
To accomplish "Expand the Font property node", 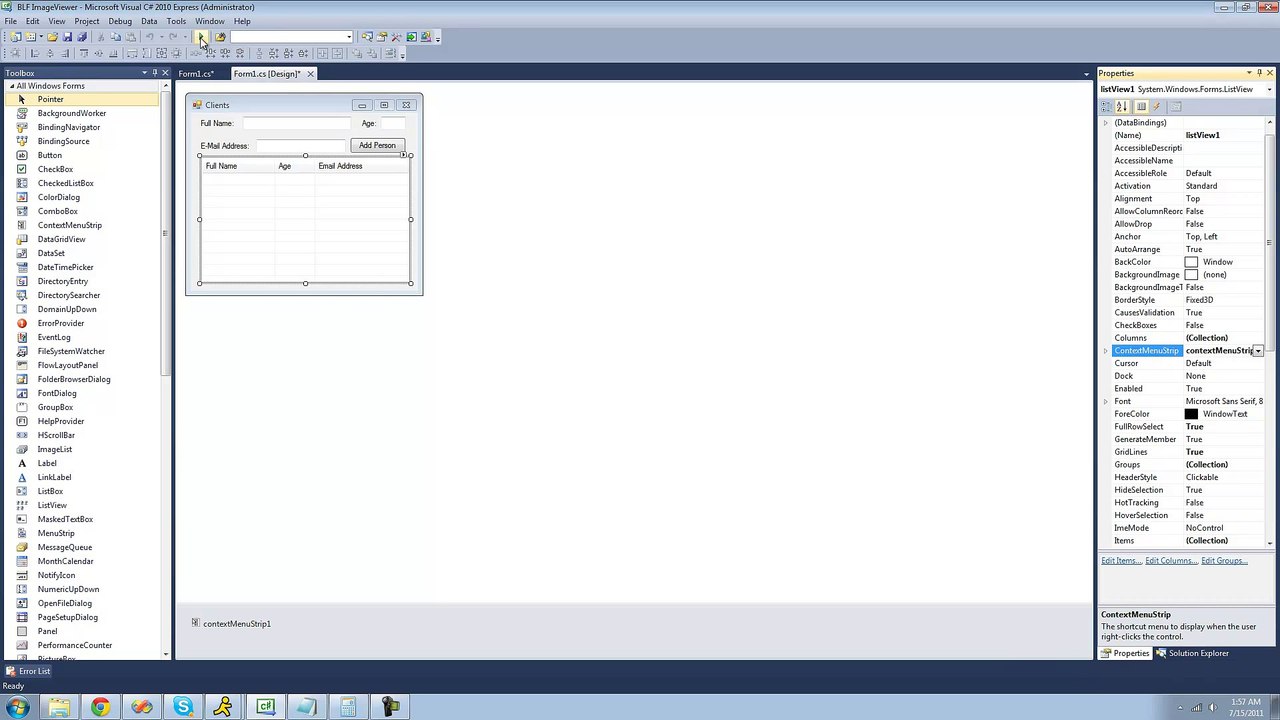I will click(x=1106, y=401).
